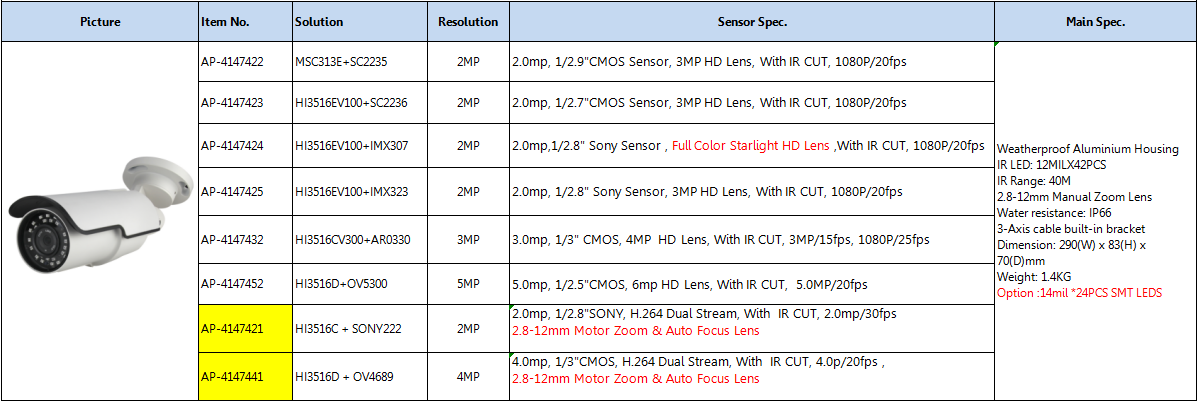This screenshot has width=1198, height=401.
Task: Click the Solution header cell
Action: (361, 22)
